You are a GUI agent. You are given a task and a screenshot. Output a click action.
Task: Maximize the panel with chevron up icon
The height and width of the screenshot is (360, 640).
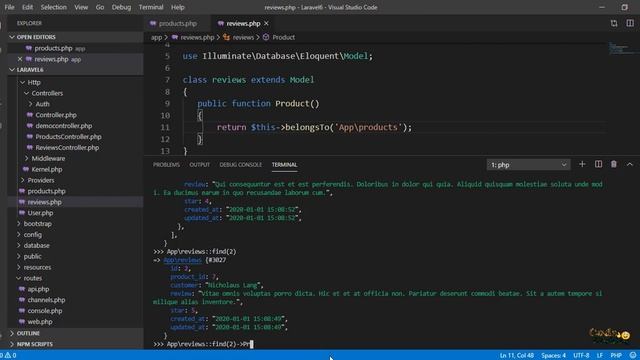click(629, 164)
